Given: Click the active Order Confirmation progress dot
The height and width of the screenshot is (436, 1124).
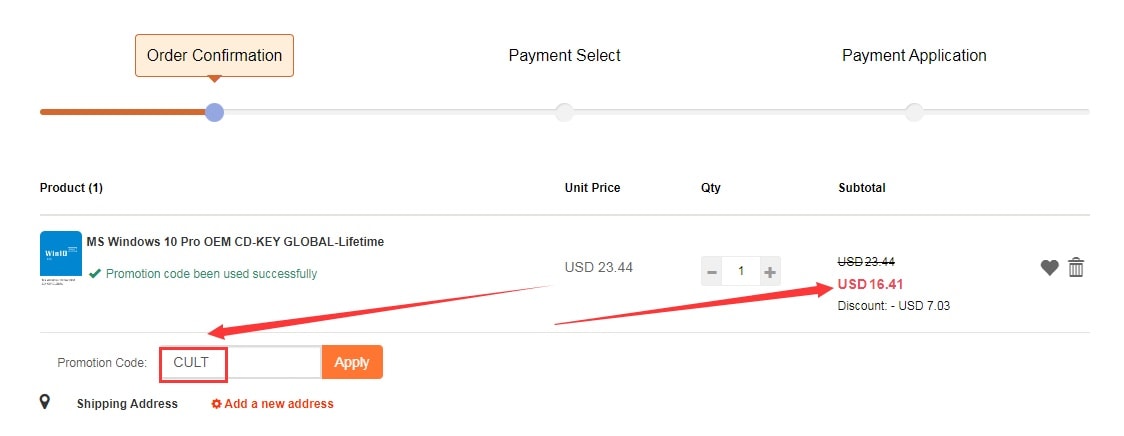Looking at the screenshot, I should 214,111.
